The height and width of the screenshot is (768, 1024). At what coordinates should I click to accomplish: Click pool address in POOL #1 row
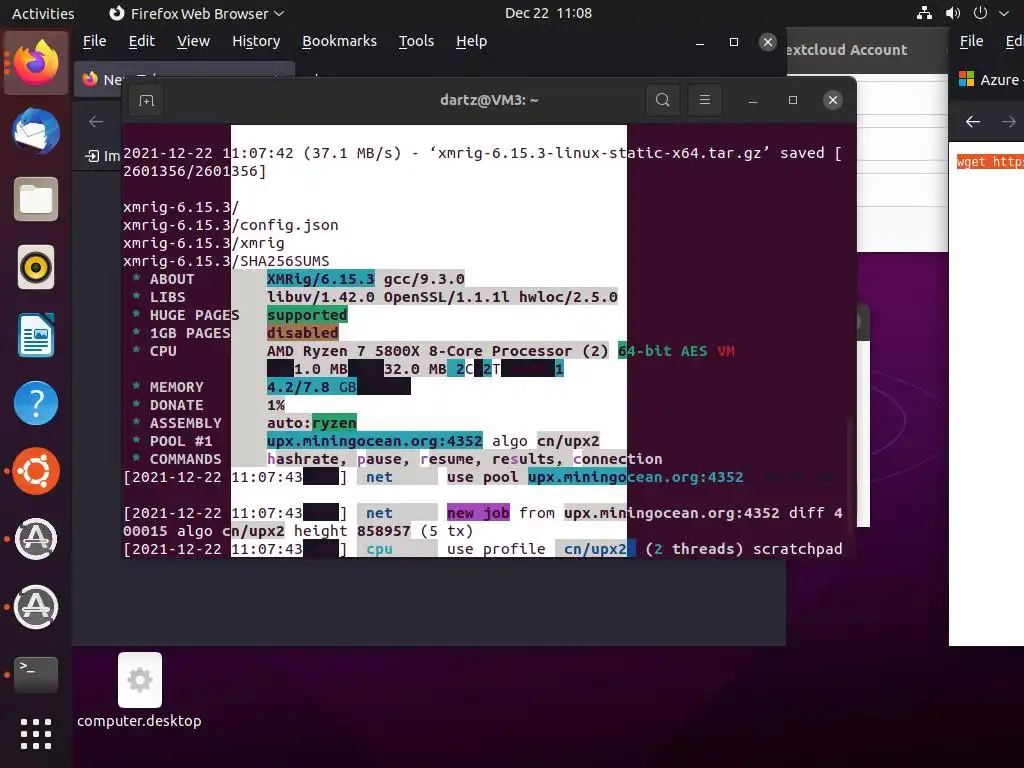tap(374, 441)
